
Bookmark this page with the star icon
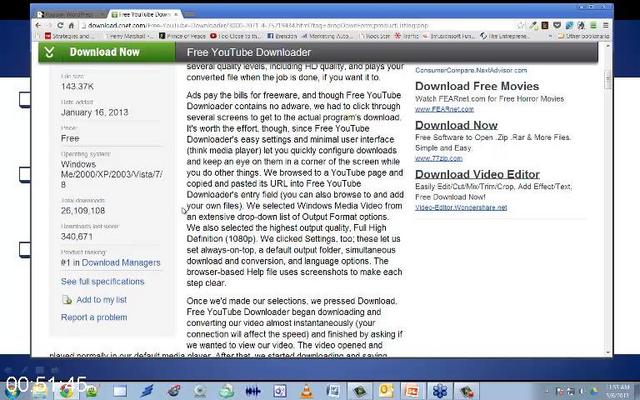(521, 25)
